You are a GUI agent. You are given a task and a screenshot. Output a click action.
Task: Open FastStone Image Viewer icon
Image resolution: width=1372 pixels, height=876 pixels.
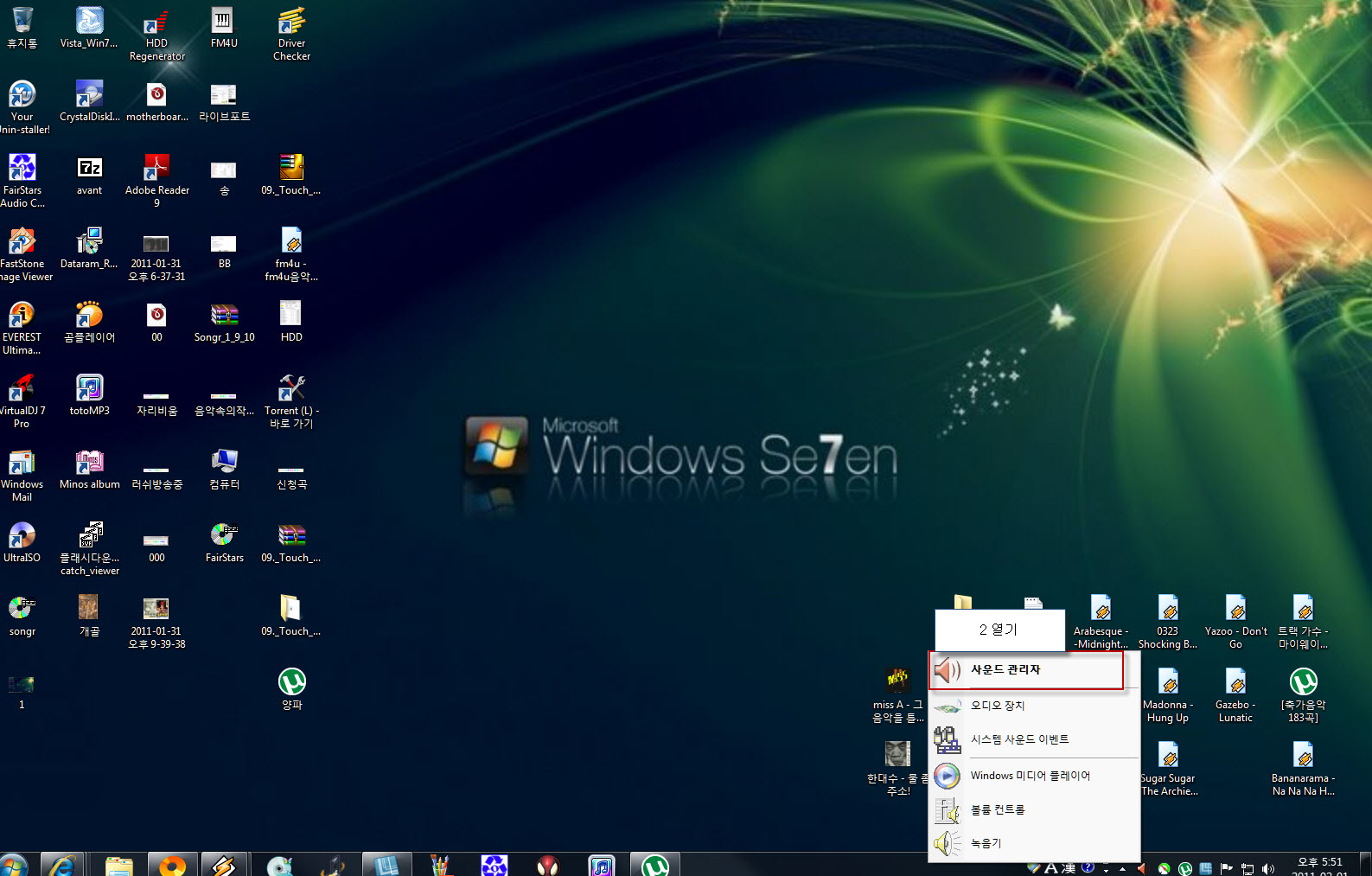click(x=24, y=254)
